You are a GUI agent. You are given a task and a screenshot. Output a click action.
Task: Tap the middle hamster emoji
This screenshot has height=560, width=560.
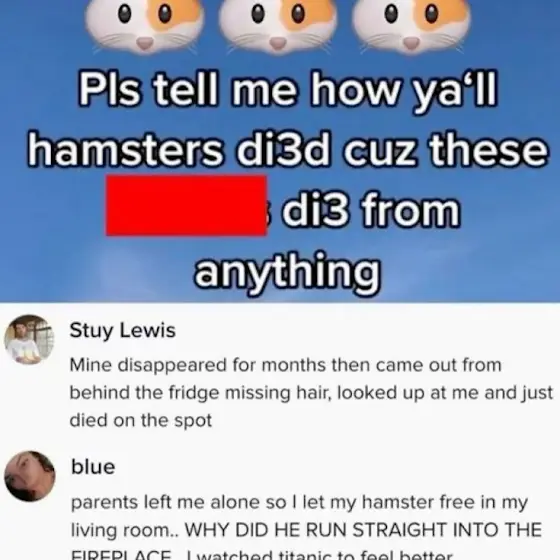pos(278,25)
